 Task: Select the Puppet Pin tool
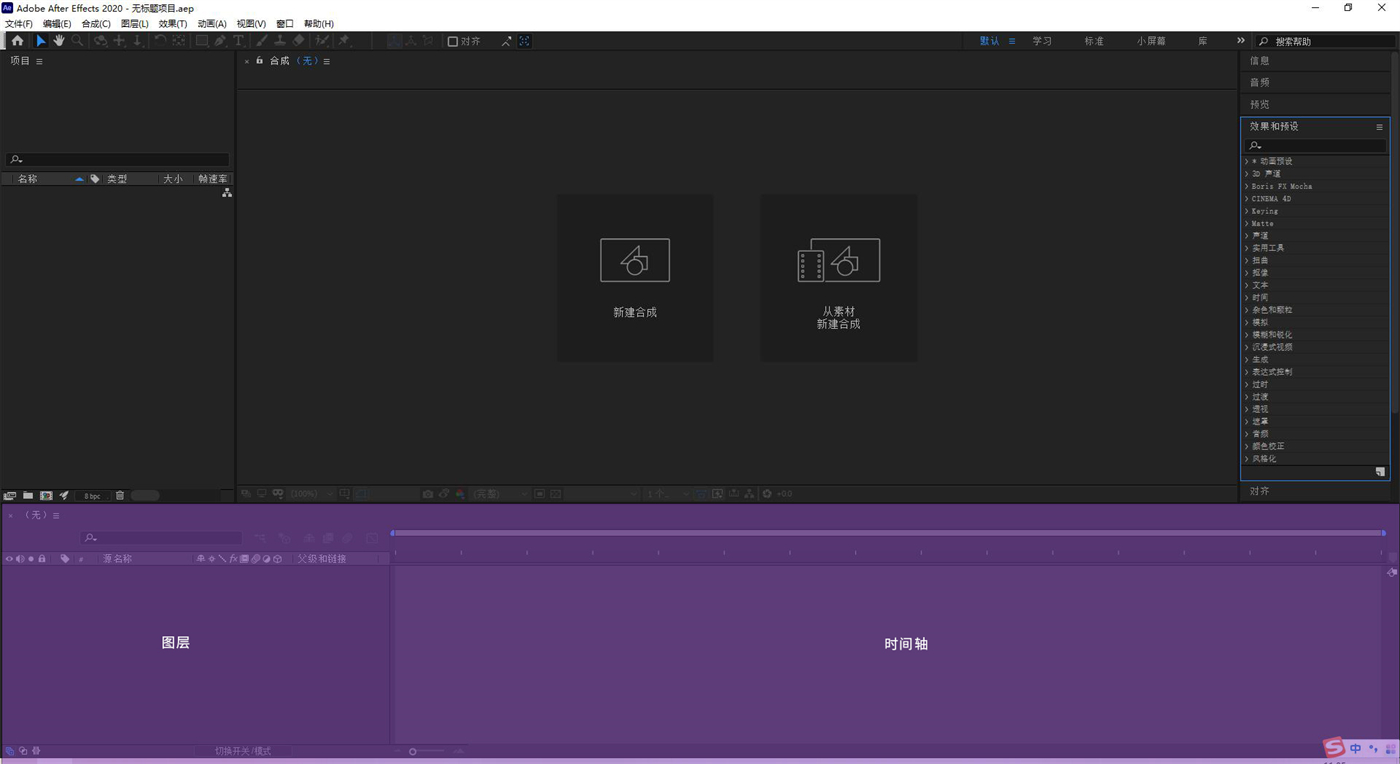[x=343, y=41]
